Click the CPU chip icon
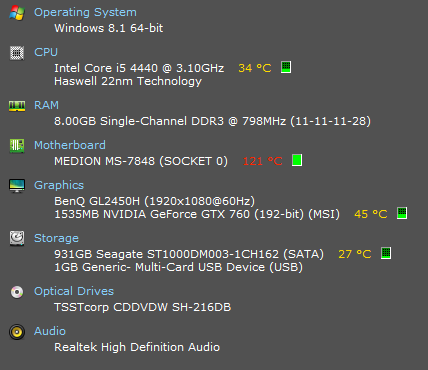428x370 pixels. 17,53
